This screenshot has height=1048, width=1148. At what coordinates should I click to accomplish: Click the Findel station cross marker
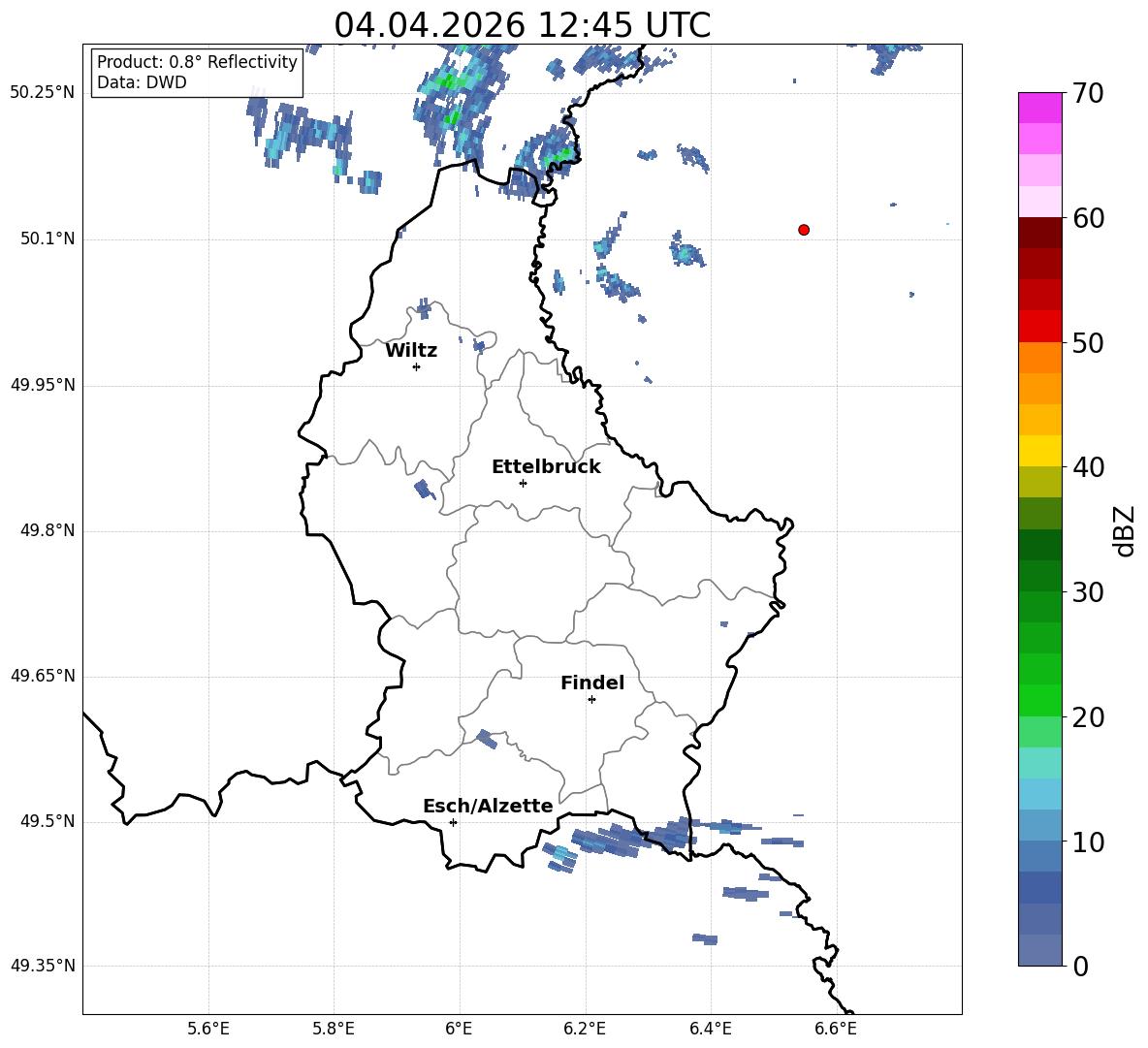pos(591,700)
